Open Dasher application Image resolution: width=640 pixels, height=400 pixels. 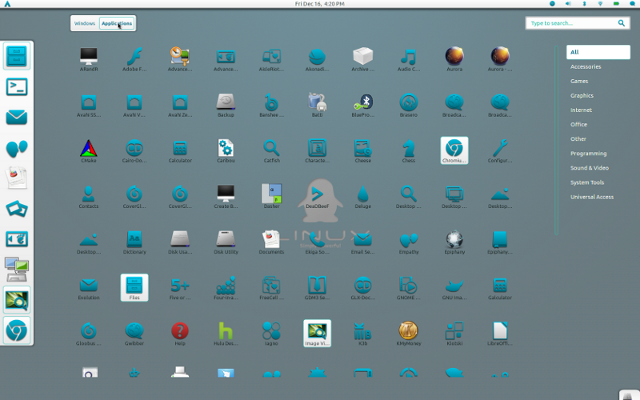point(271,196)
